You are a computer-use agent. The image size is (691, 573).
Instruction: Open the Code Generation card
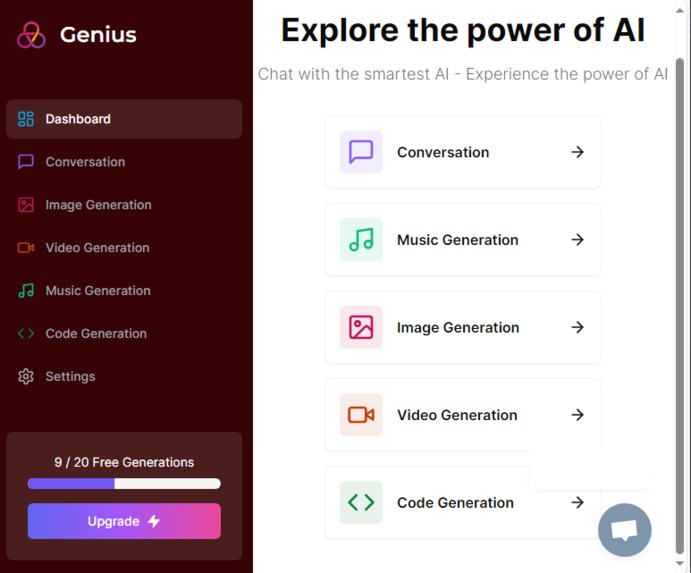pos(463,502)
